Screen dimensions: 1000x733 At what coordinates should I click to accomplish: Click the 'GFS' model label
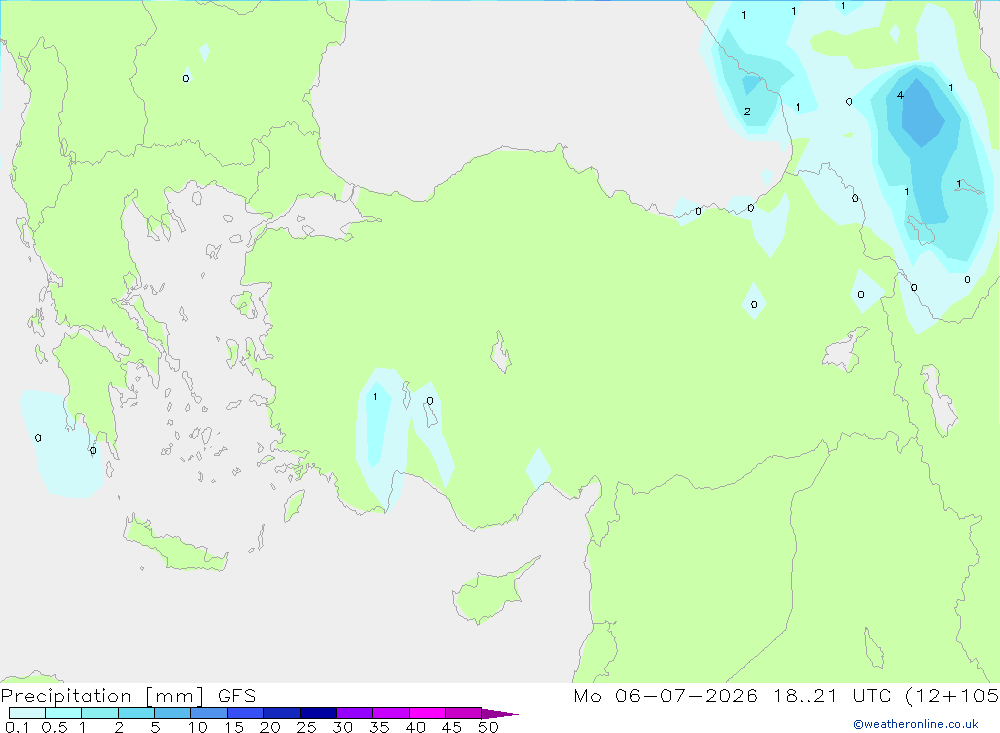point(237,696)
